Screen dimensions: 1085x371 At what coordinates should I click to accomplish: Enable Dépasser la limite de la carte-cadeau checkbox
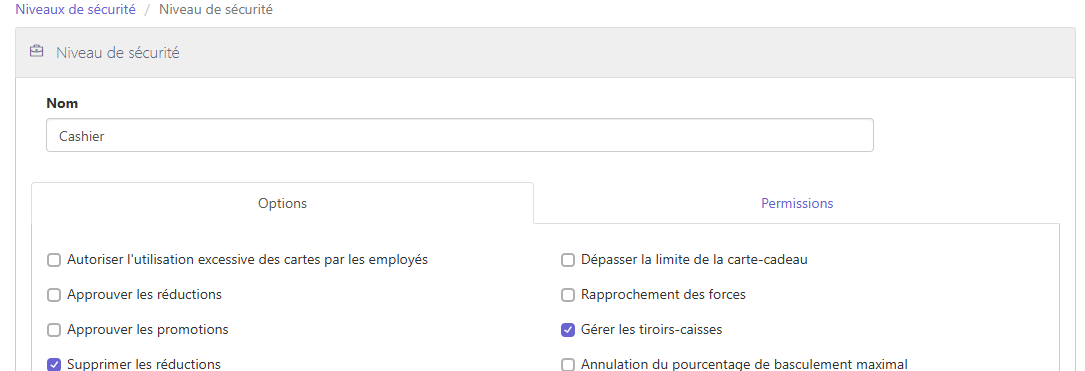click(568, 260)
